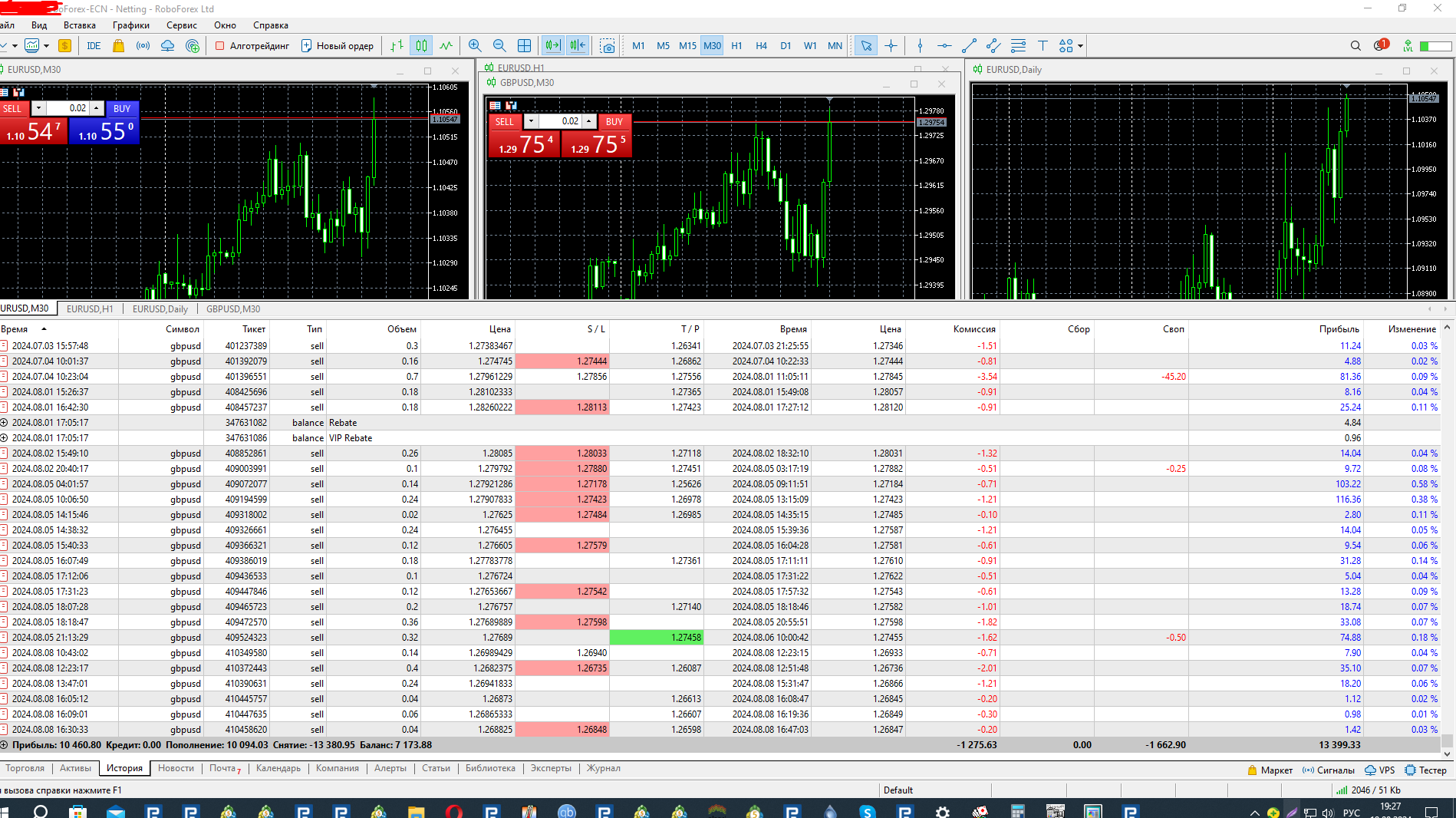1456x818 pixels.
Task: Toggle the Алготрейдинг button
Action: click(x=252, y=46)
